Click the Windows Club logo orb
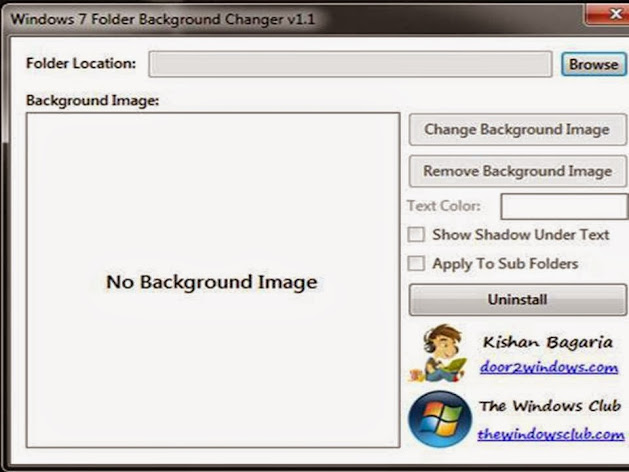This screenshot has width=629, height=472. [440, 419]
